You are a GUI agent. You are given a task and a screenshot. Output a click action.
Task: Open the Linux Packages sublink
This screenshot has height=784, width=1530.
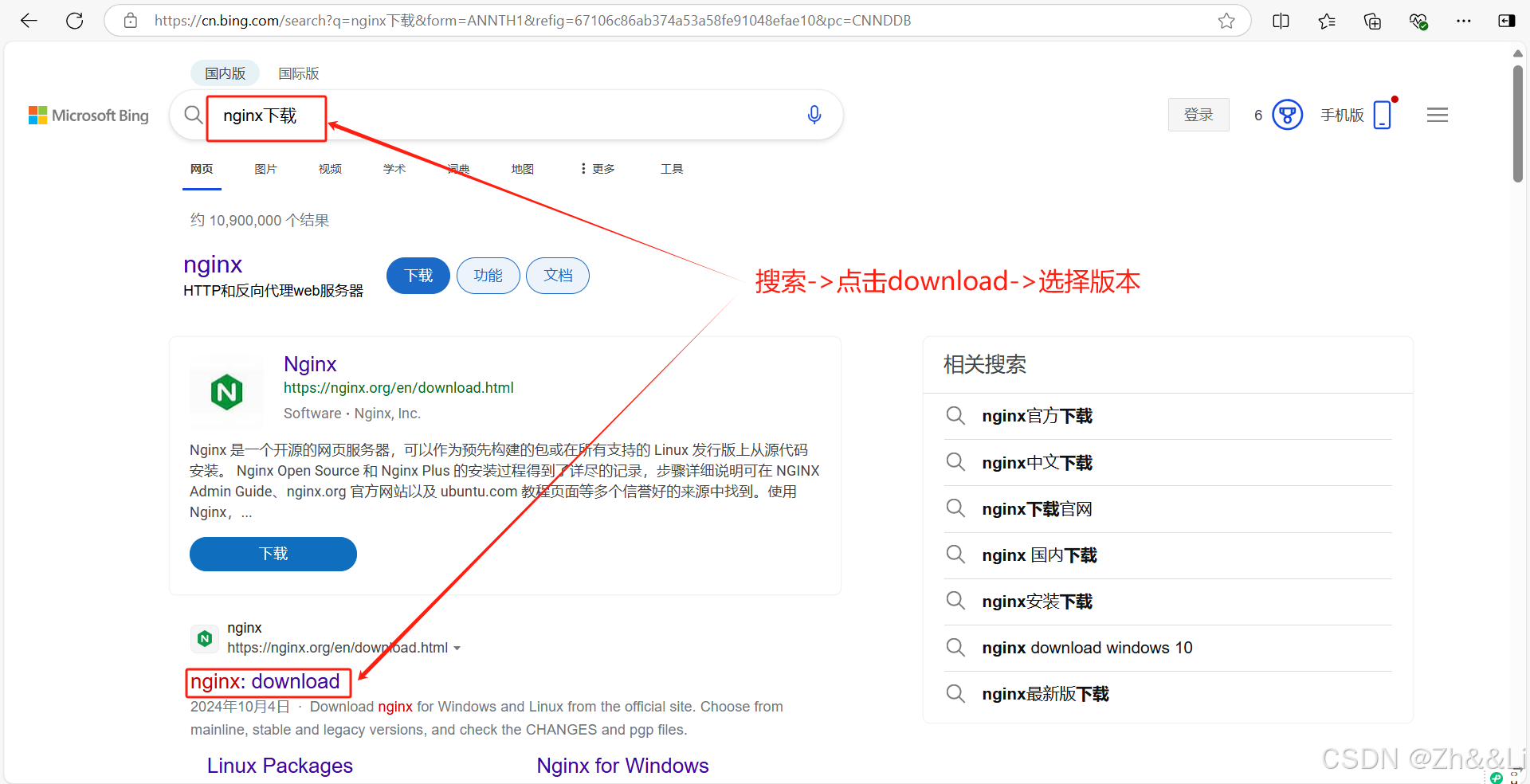pyautogui.click(x=280, y=766)
